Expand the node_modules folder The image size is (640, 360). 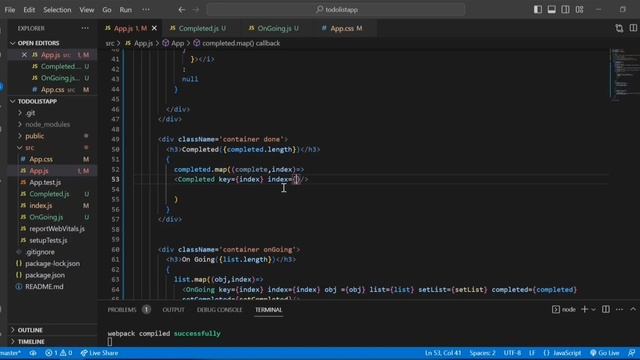click(x=47, y=124)
